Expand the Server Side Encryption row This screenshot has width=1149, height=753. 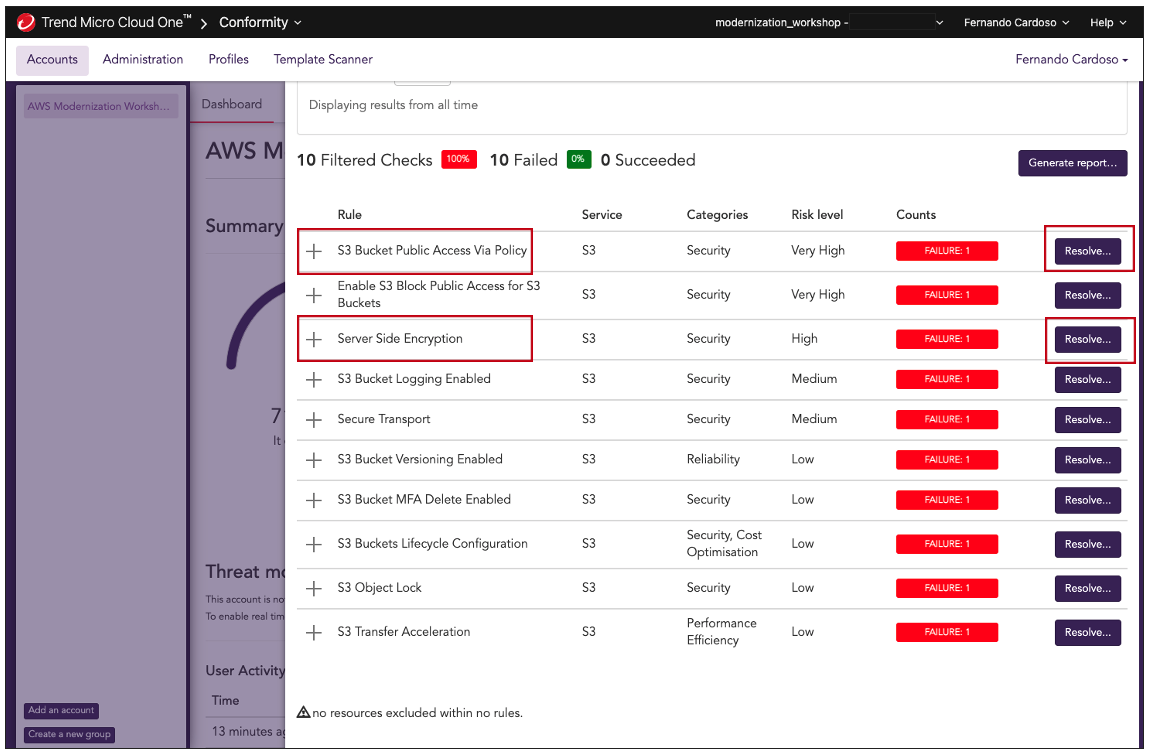click(314, 339)
